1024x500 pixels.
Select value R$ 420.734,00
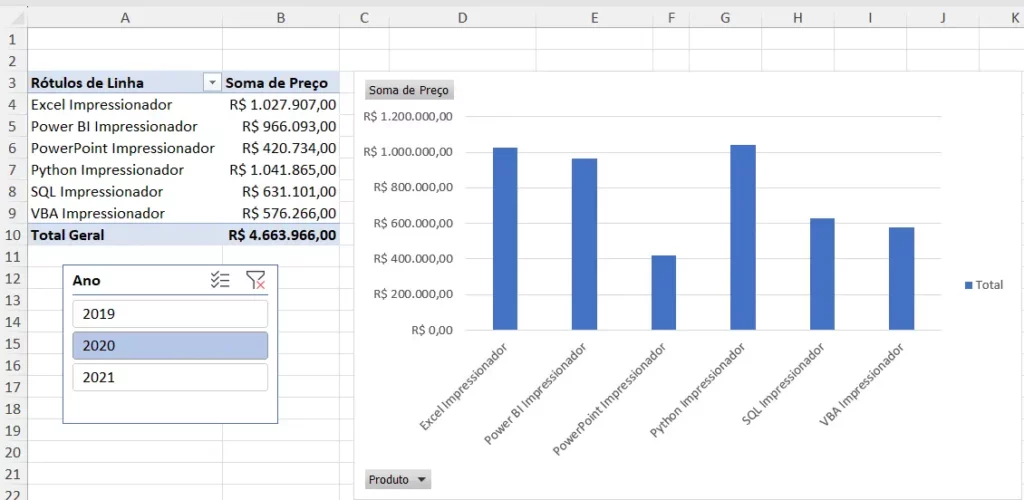[x=281, y=148]
